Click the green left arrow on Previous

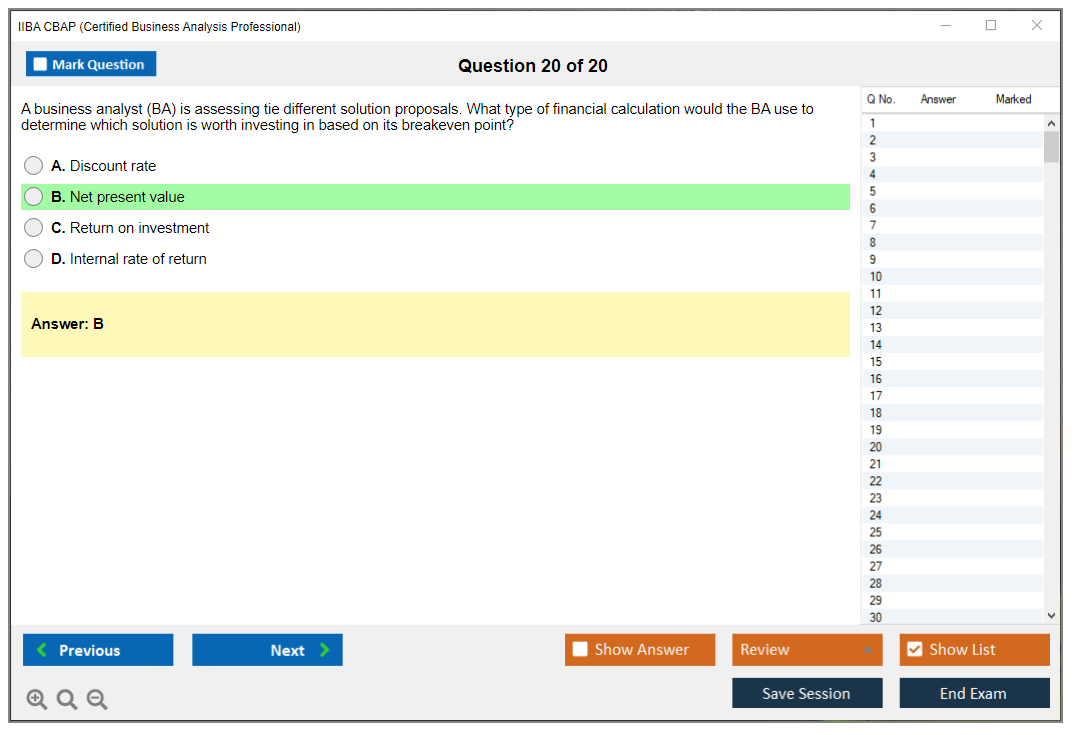coord(42,650)
